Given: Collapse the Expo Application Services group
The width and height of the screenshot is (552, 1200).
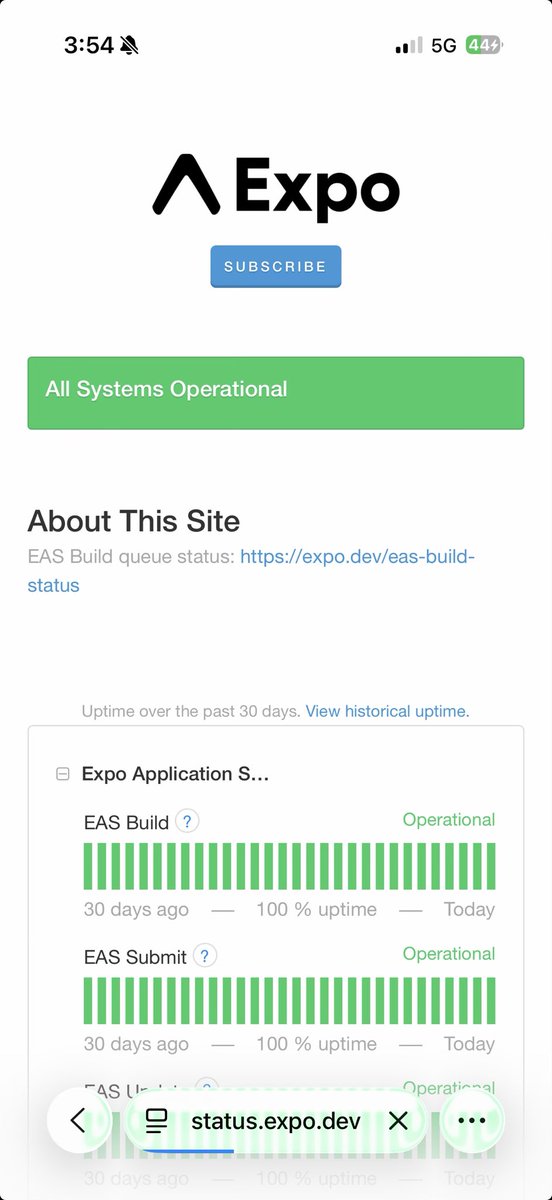Looking at the screenshot, I should [63, 774].
